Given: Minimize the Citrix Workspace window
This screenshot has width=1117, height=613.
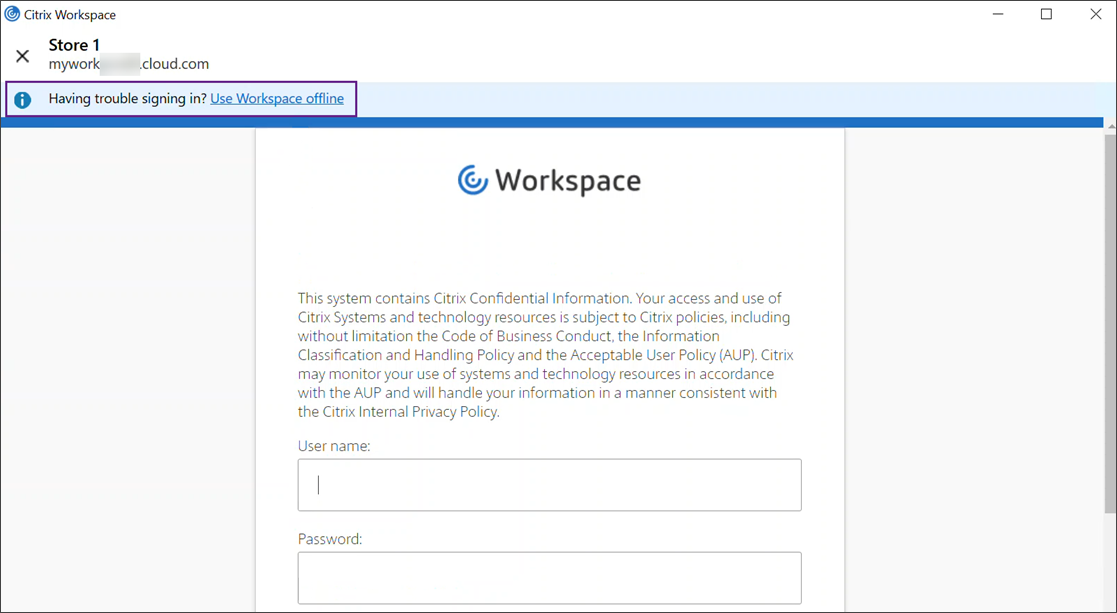Looking at the screenshot, I should 998,14.
